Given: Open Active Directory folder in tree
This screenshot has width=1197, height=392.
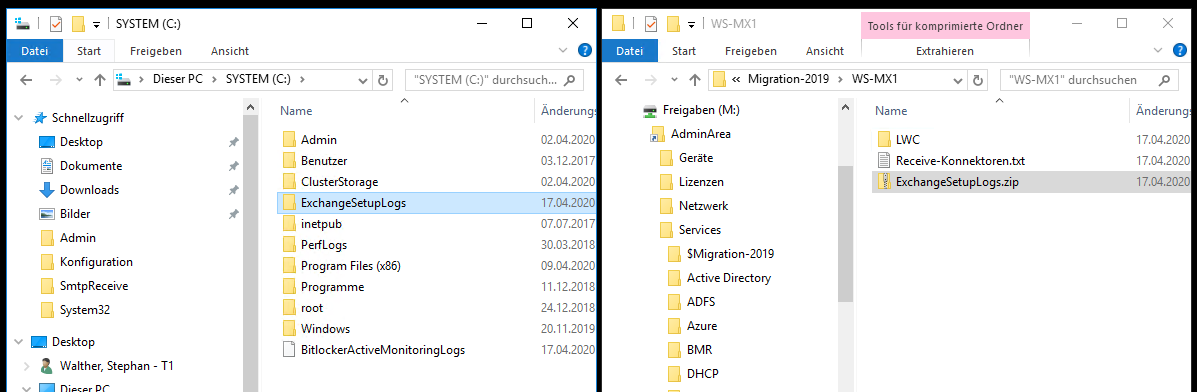Looking at the screenshot, I should 728,278.
